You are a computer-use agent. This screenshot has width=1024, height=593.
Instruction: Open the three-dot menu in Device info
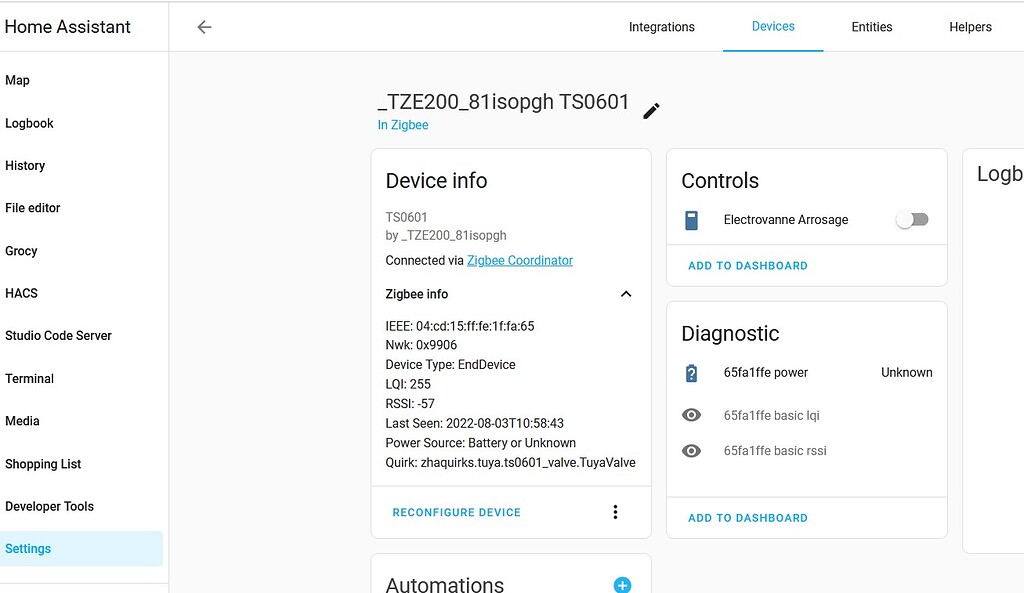615,511
